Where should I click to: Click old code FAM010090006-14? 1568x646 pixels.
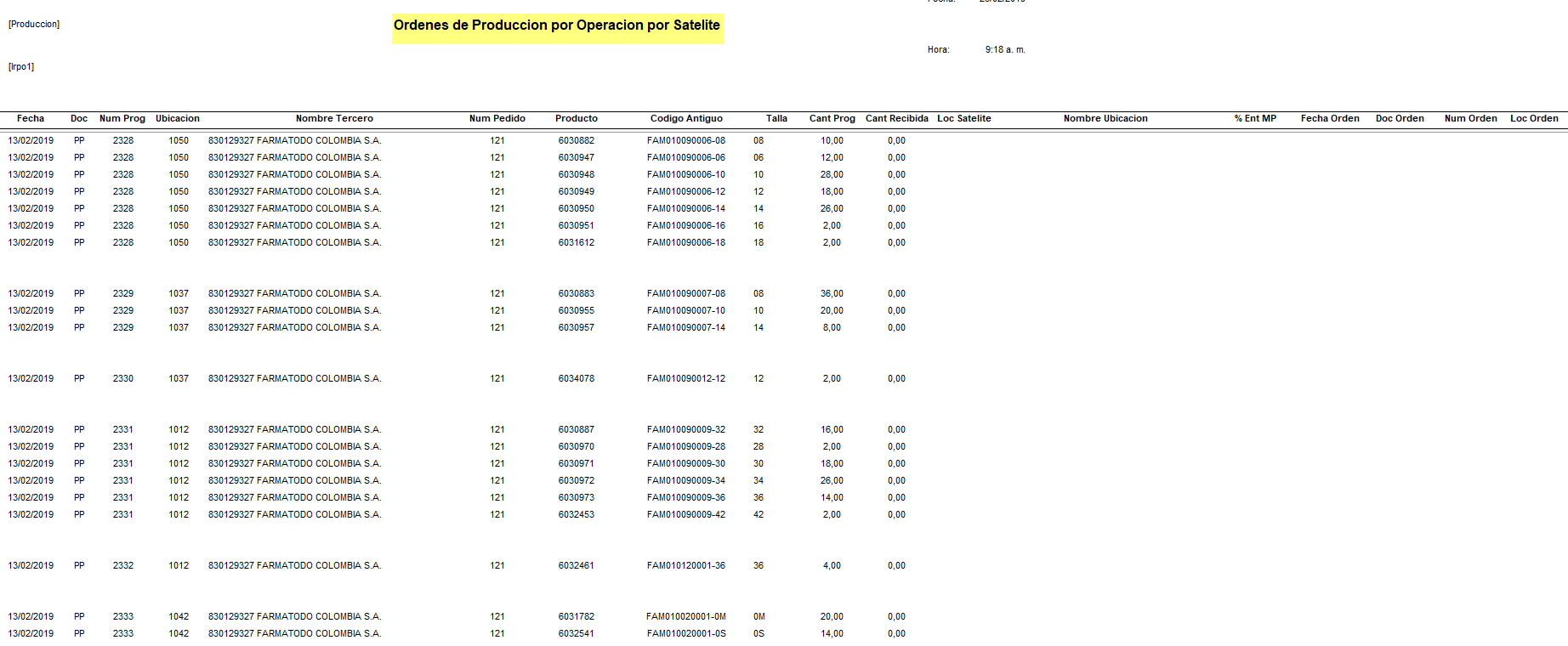pyautogui.click(x=686, y=208)
